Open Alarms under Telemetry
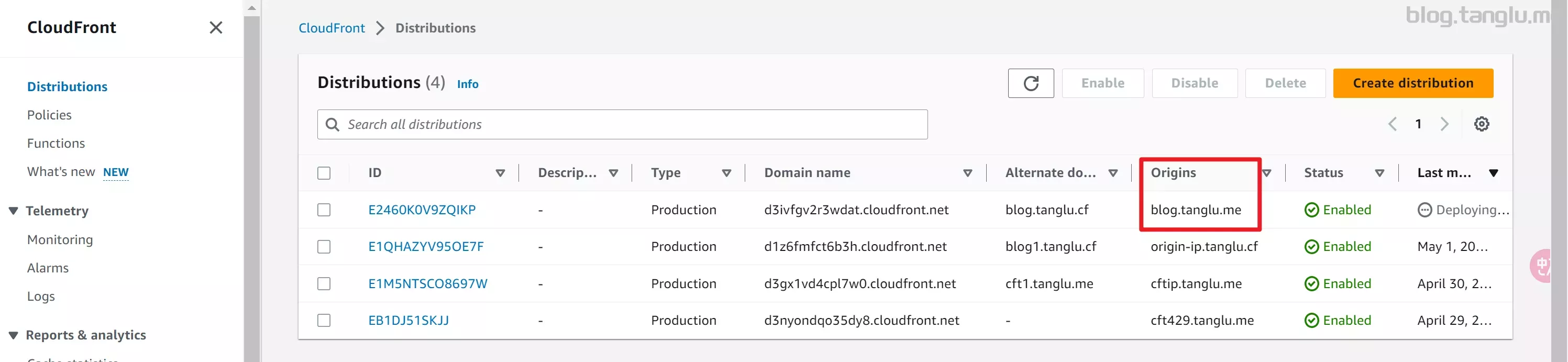1568x362 pixels. coord(48,268)
